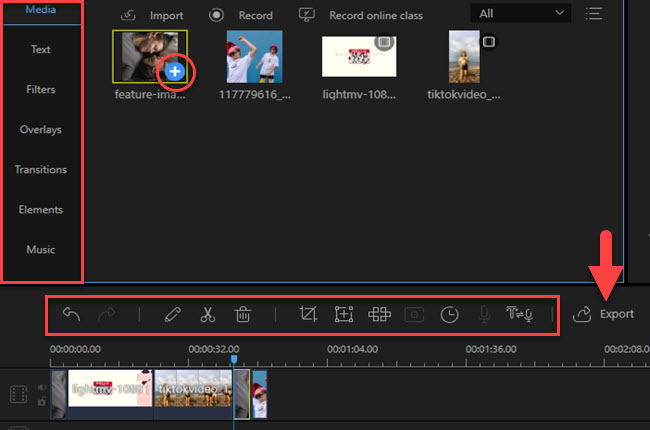Screen dimensions: 650x430
Task: Click the Zoom tool icon
Action: (344, 314)
